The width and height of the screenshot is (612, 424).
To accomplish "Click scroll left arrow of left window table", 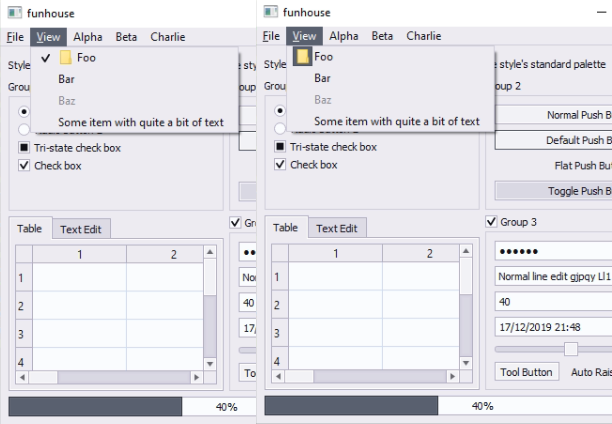I will pos(22,377).
